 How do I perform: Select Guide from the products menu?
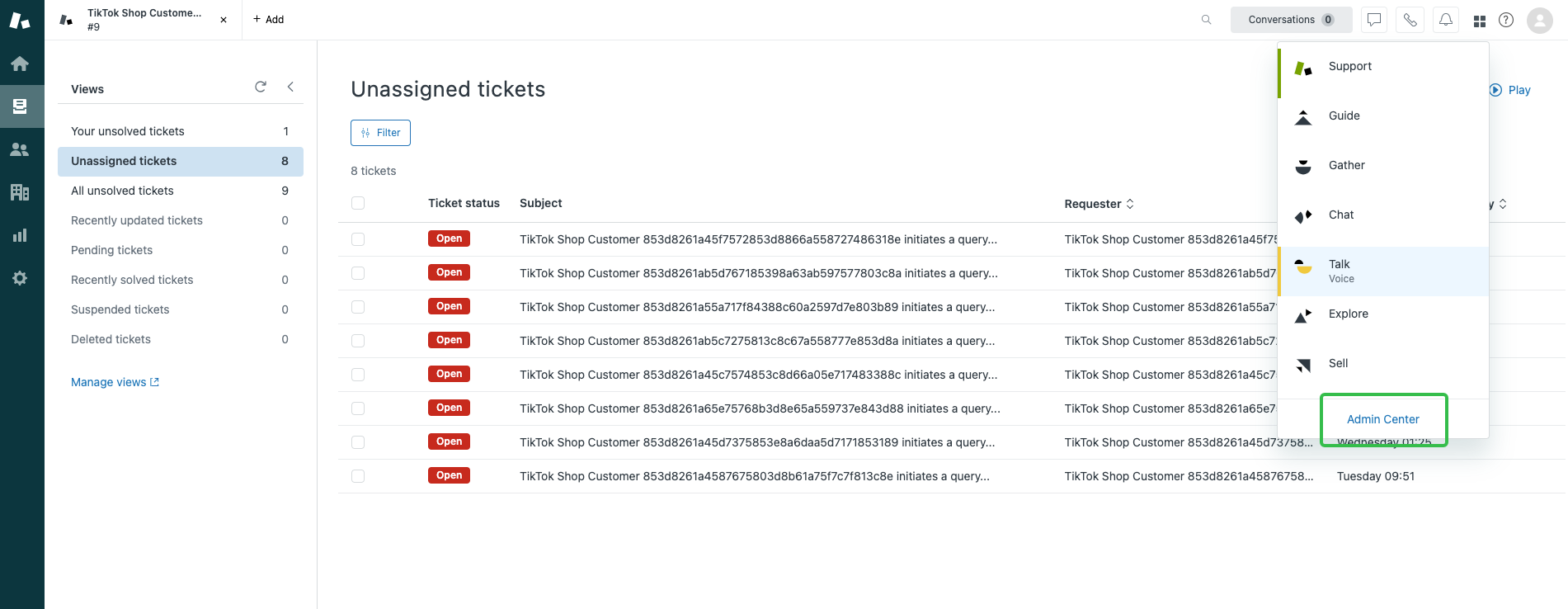(x=1344, y=116)
